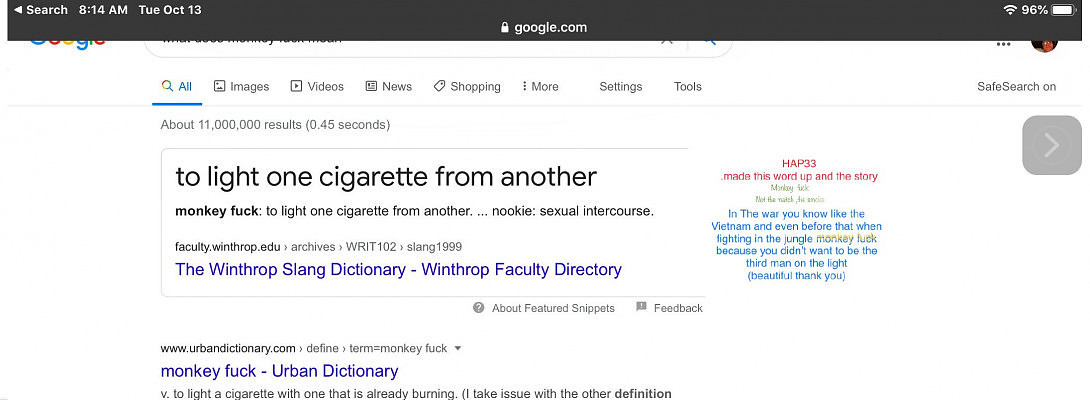Open the Urban Dictionary result link
Viewport: 1090px width, 400px height.
(x=279, y=371)
